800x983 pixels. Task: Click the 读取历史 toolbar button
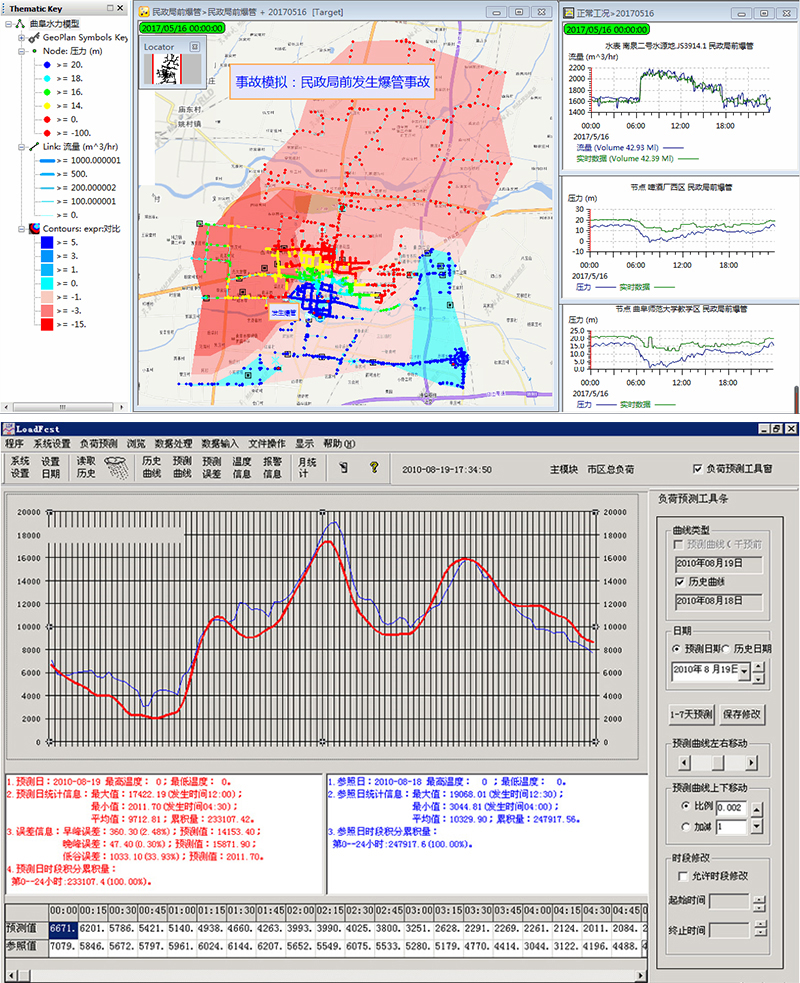(87, 467)
